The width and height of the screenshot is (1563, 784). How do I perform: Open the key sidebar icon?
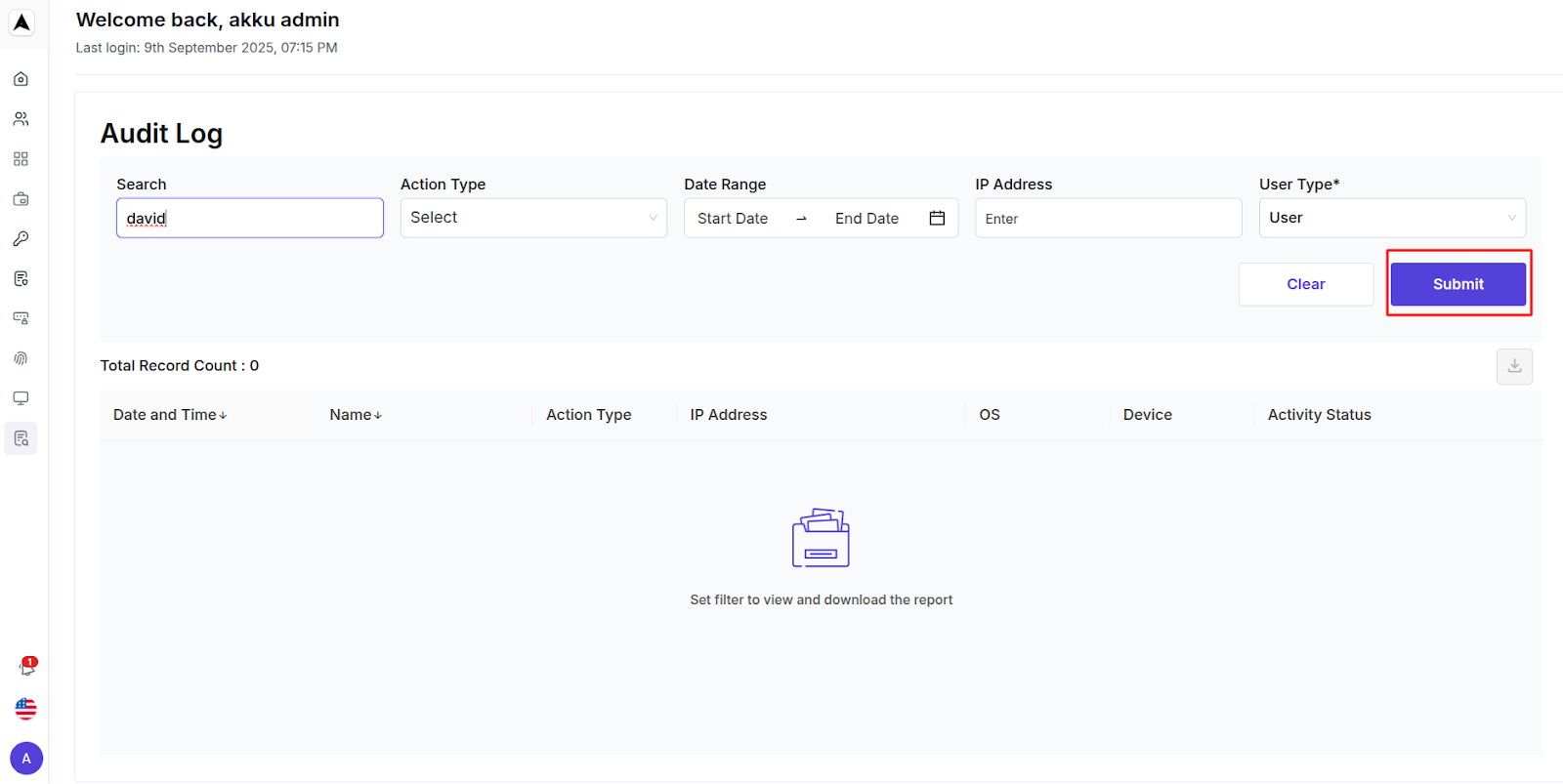coord(21,239)
